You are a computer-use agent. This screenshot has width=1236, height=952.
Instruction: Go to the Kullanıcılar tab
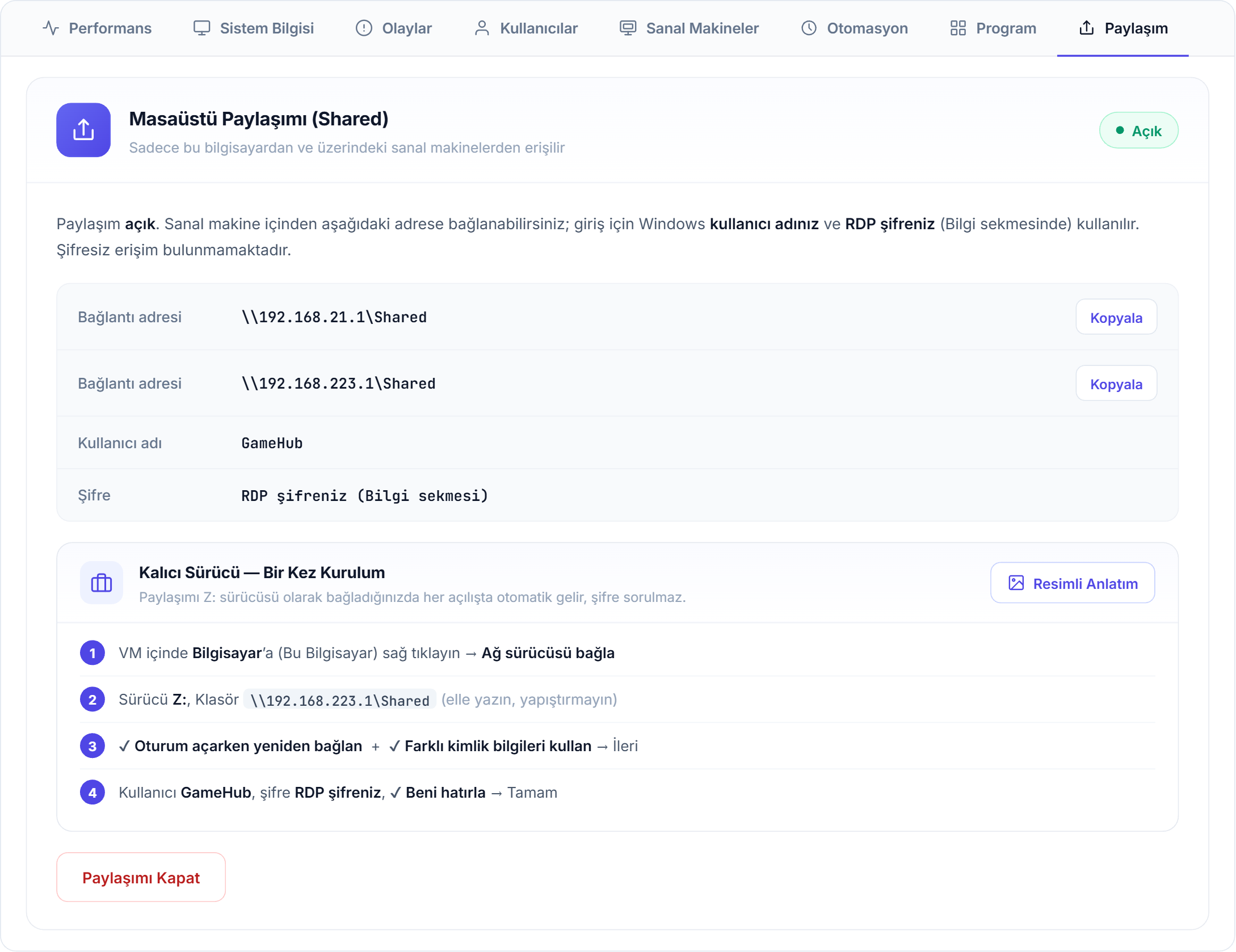(x=525, y=28)
